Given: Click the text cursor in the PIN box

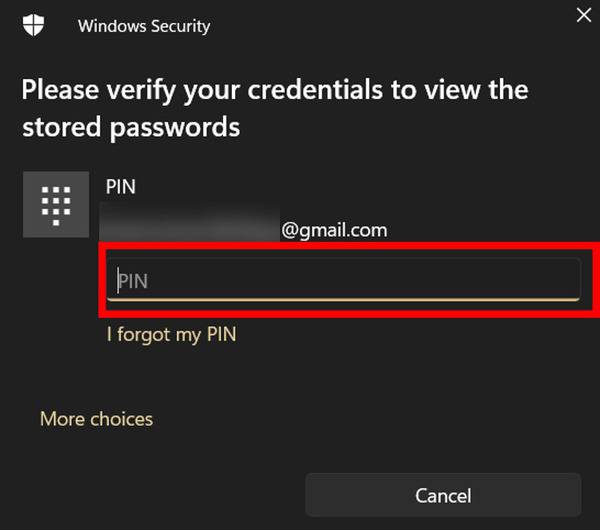Looking at the screenshot, I should 118,281.
